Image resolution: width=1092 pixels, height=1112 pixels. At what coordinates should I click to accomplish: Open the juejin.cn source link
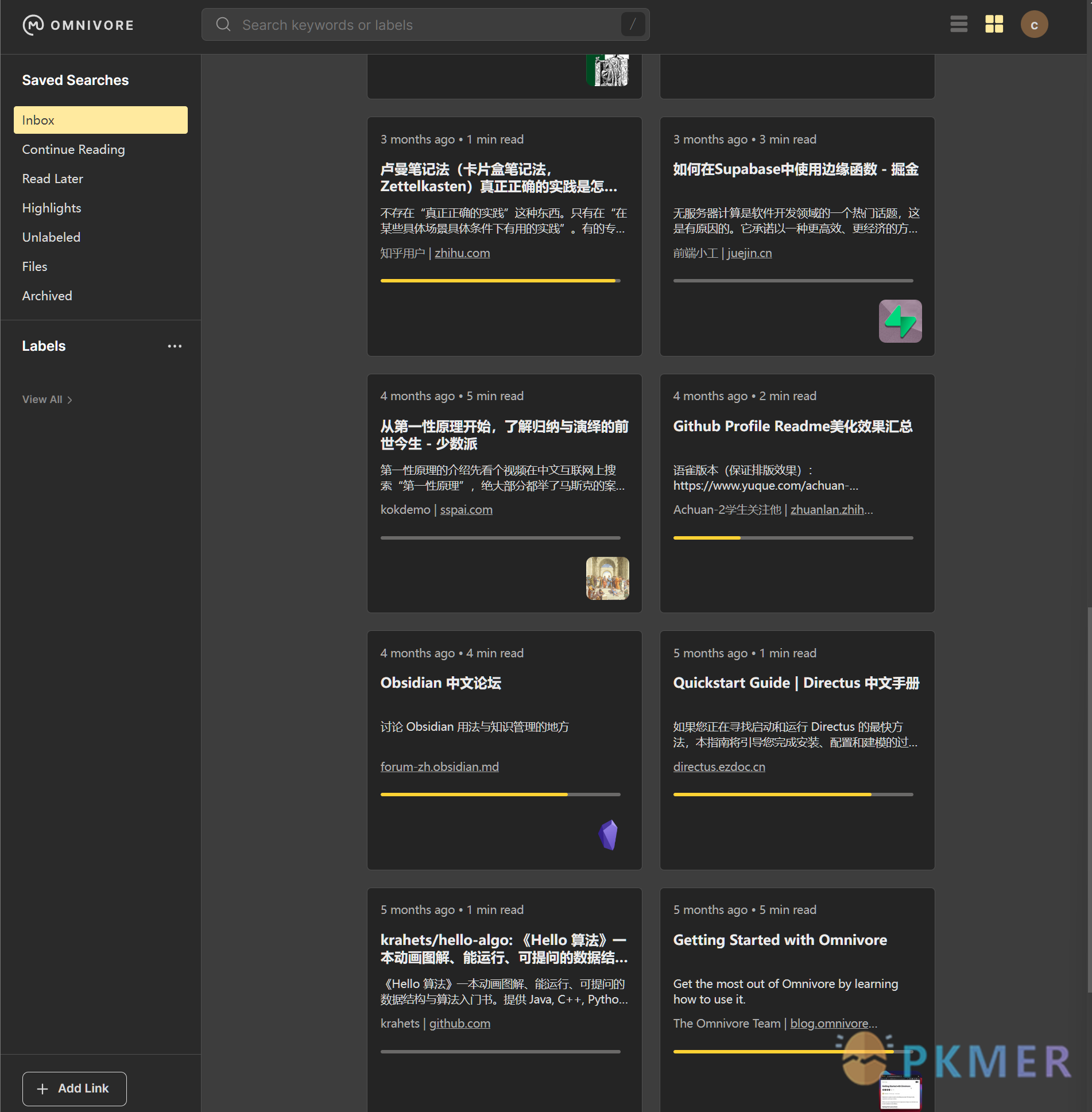pyautogui.click(x=749, y=253)
